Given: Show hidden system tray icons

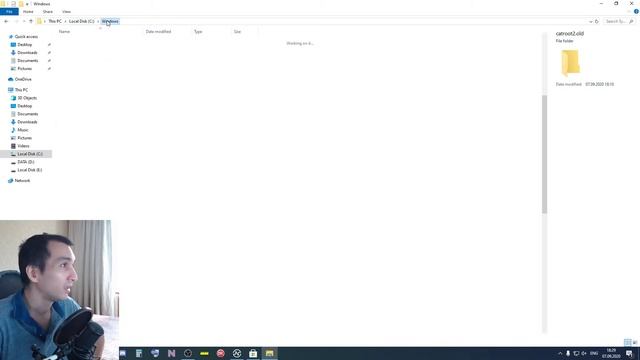Looking at the screenshot, I should click(560, 353).
